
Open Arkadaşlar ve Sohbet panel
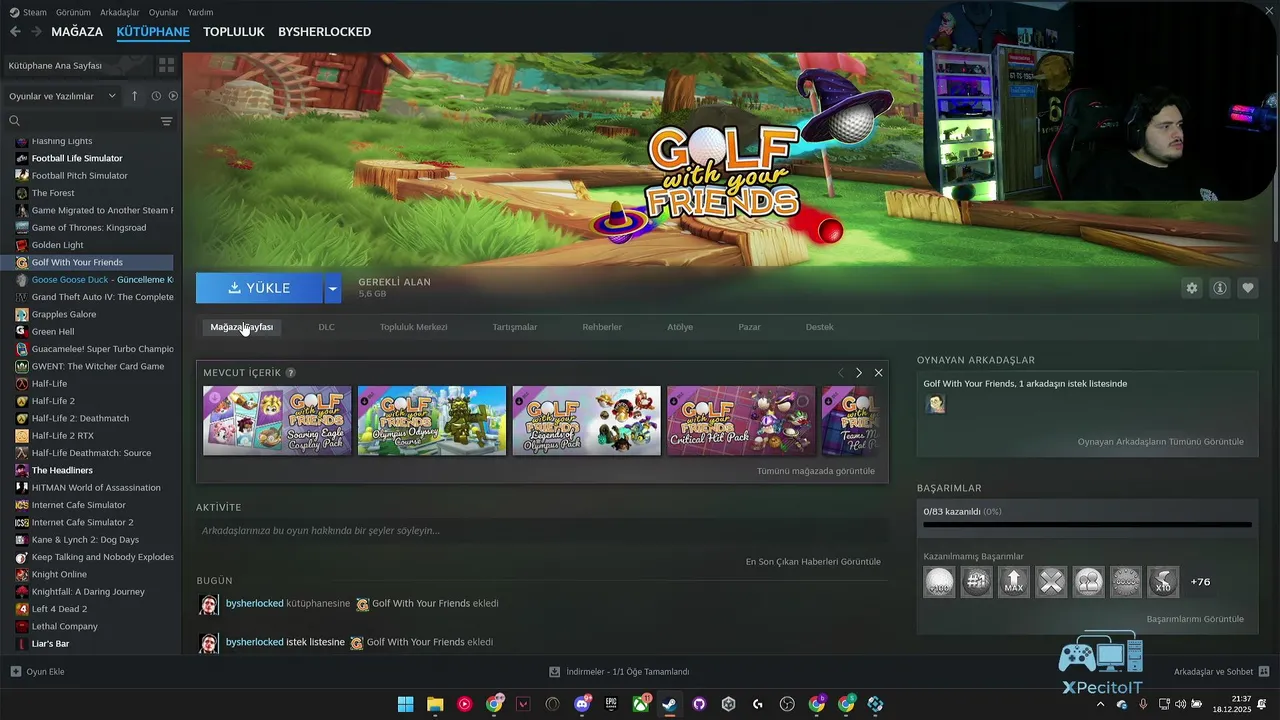(x=1222, y=672)
